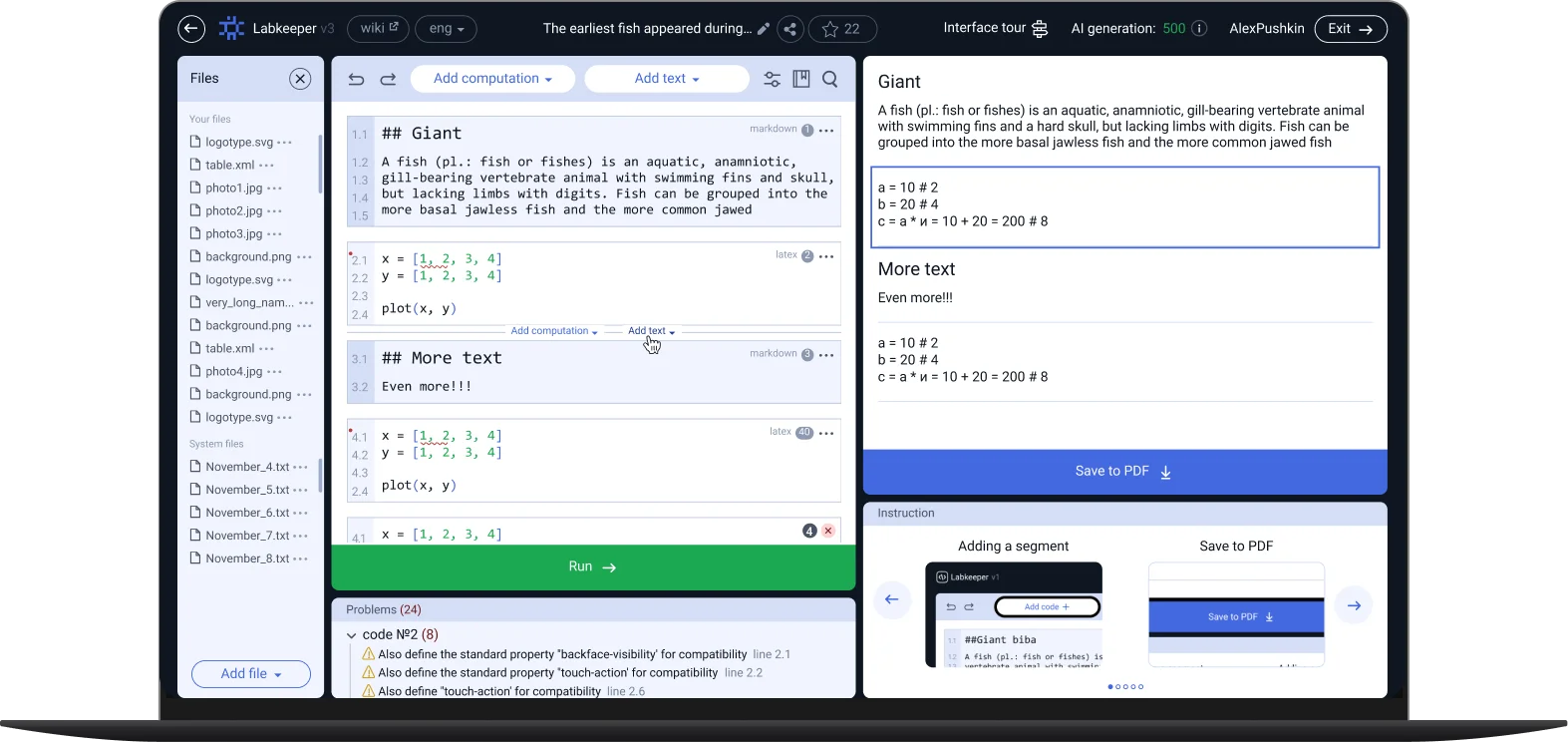The width and height of the screenshot is (1568, 743).
Task: Collapse the code №2 problems group
Action: [351, 635]
